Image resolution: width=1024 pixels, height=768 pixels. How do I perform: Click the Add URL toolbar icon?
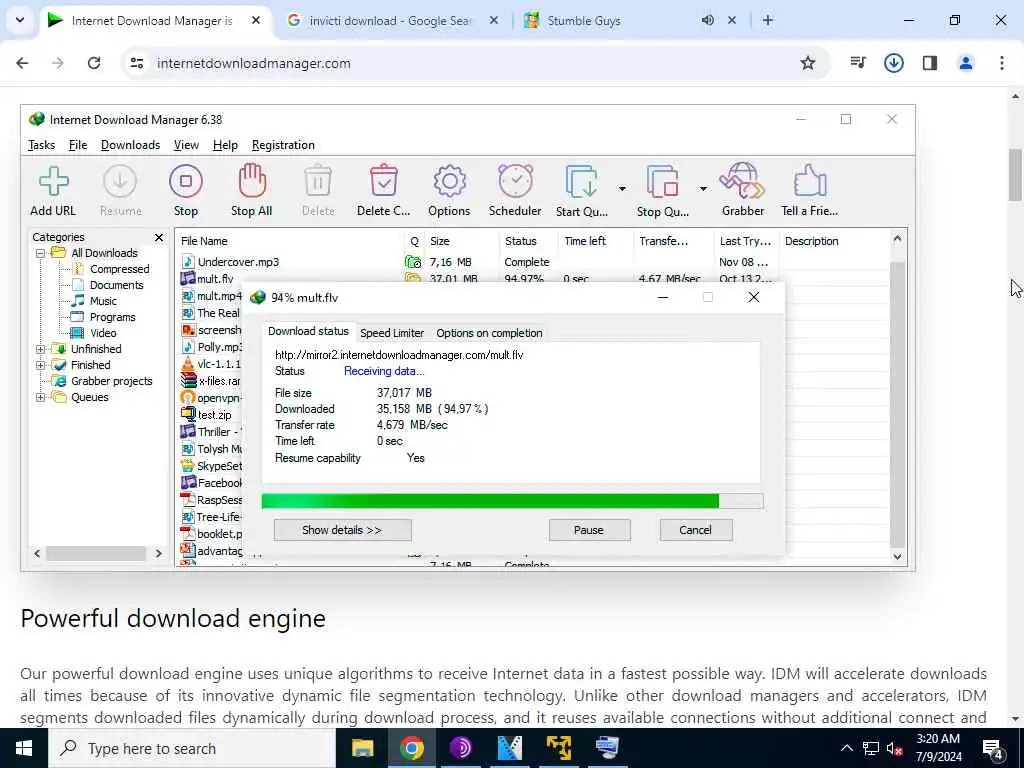pos(53,182)
